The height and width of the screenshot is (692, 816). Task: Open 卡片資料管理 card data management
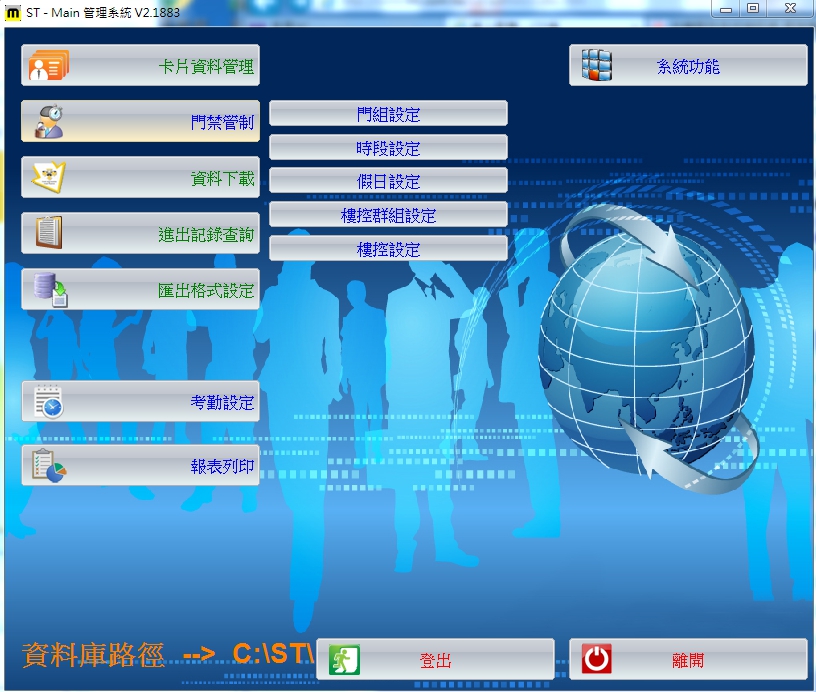click(206, 66)
